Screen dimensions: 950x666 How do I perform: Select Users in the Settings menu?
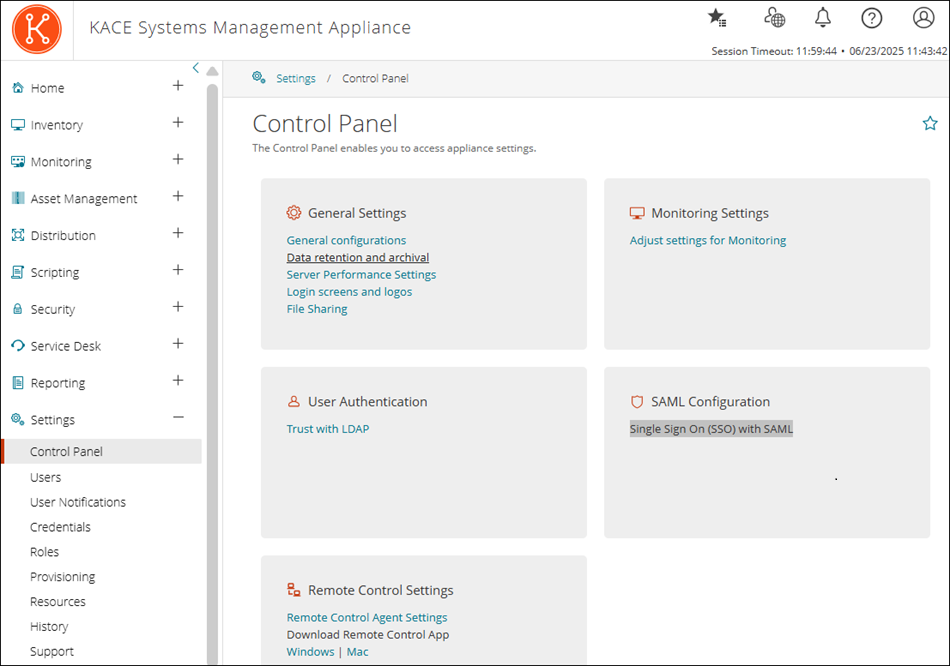(45, 477)
